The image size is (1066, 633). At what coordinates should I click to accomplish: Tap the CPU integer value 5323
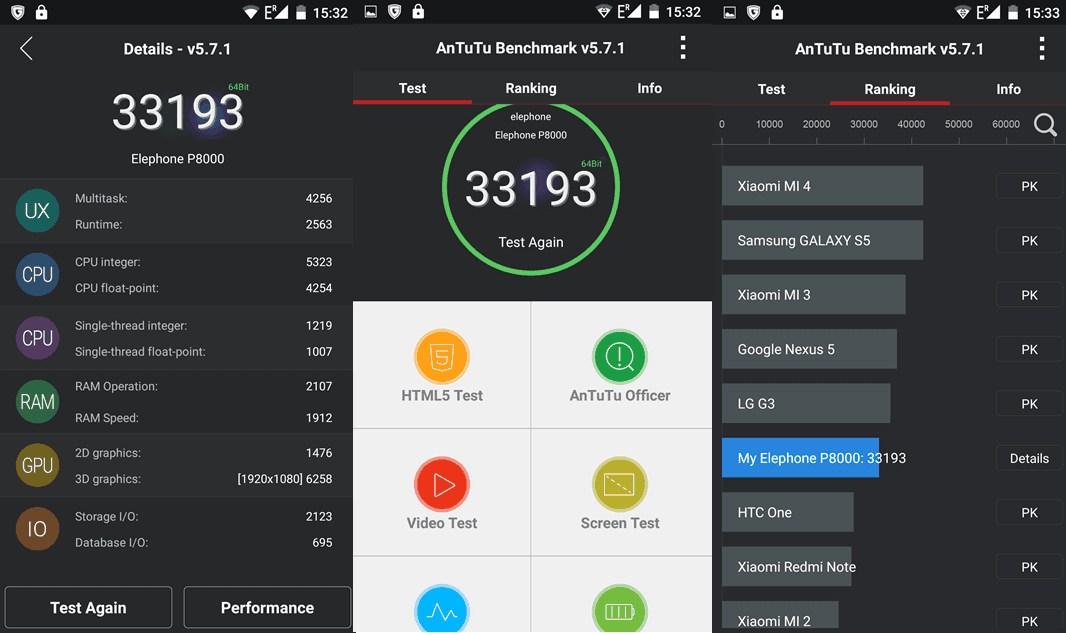pyautogui.click(x=319, y=262)
